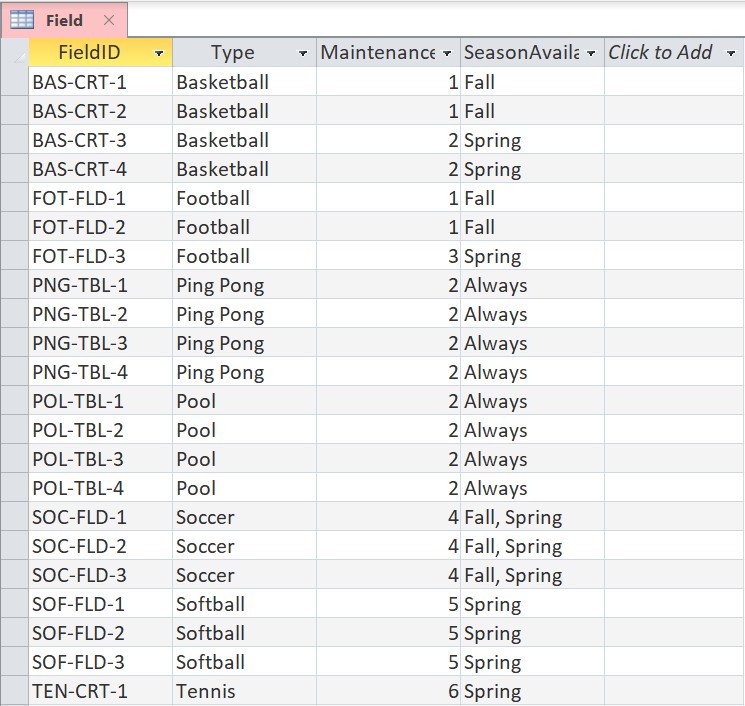
Task: Click the Click to Add column header
Action: (x=674, y=52)
